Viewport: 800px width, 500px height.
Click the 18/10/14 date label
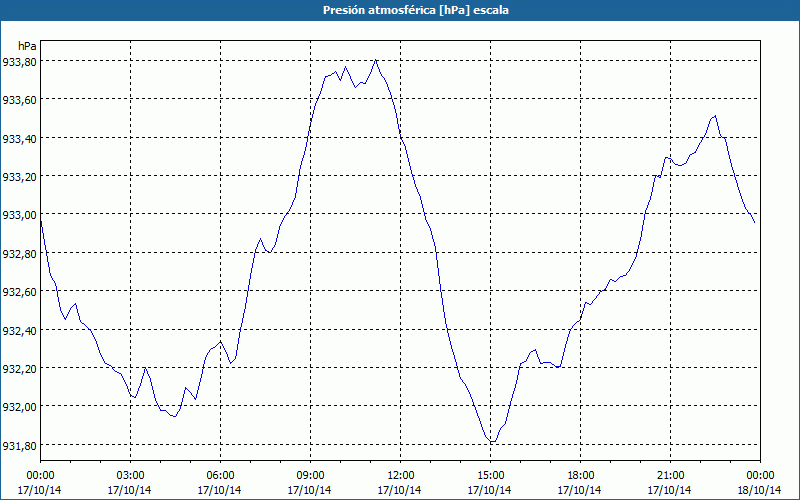pos(760,490)
